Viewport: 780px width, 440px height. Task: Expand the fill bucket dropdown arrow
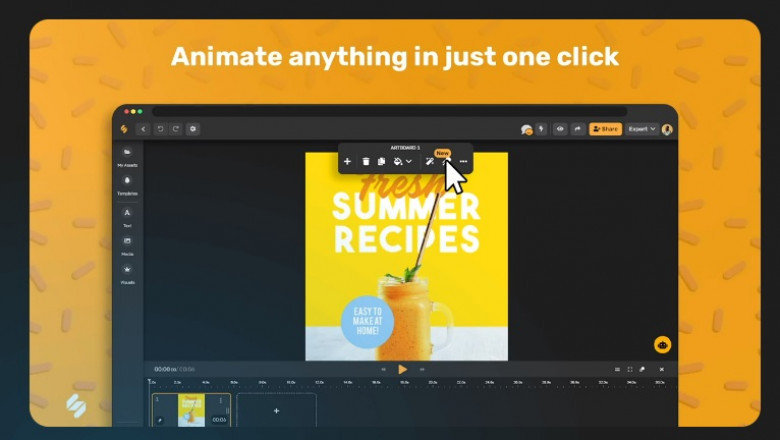409,161
